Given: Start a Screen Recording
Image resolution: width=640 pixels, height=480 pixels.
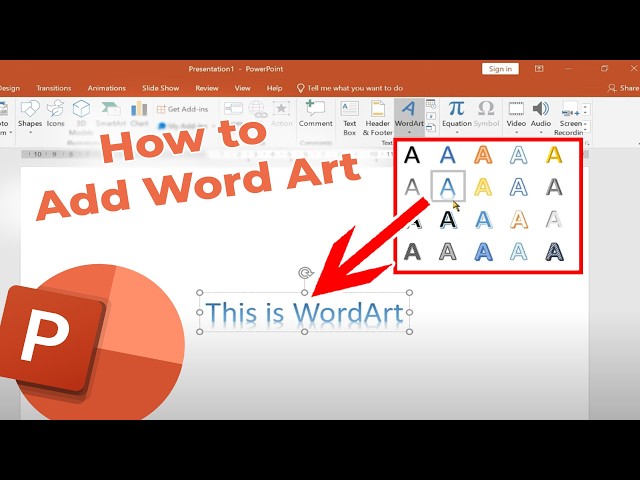Looking at the screenshot, I should pyautogui.click(x=570, y=118).
